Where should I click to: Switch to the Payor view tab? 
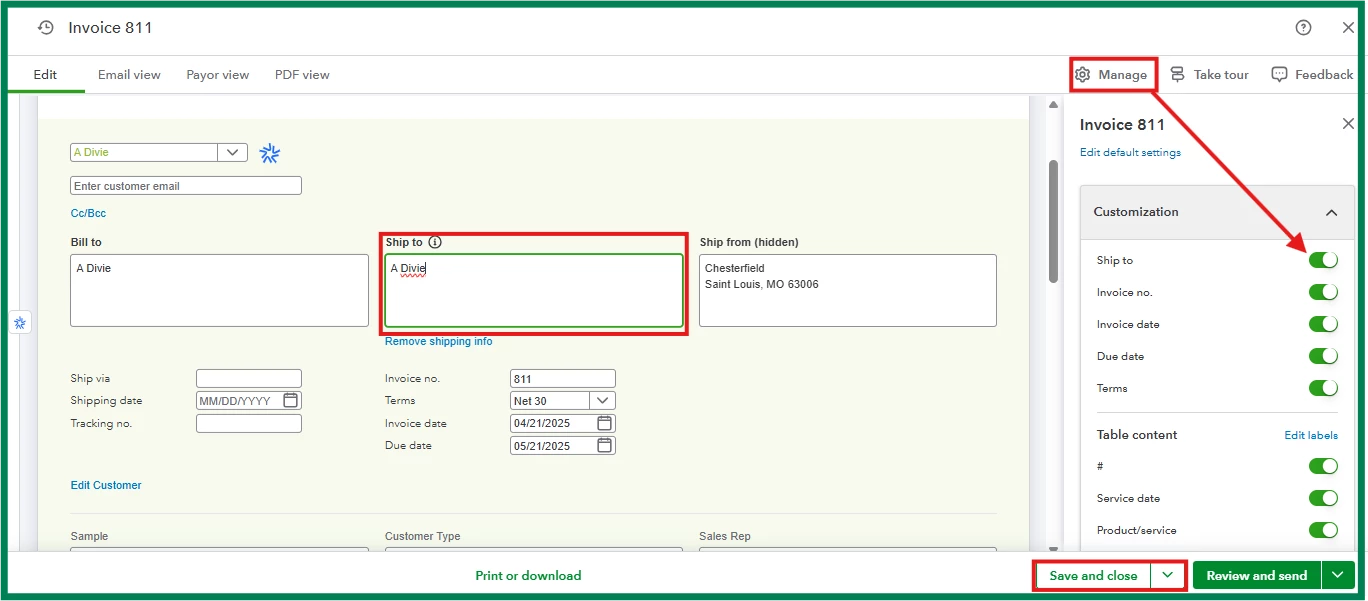218,75
